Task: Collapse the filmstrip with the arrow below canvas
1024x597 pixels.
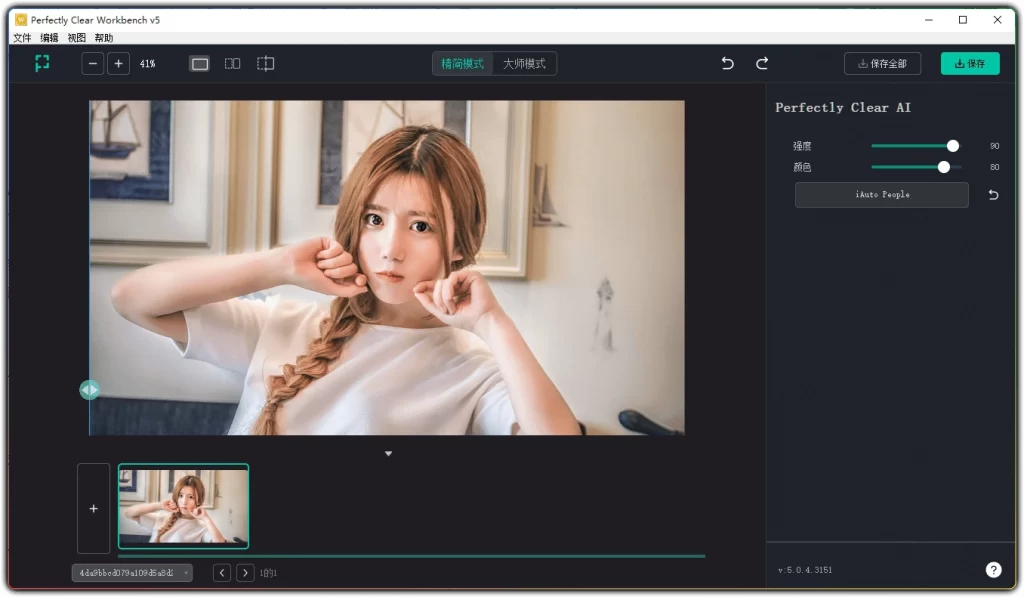Action: coord(388,453)
